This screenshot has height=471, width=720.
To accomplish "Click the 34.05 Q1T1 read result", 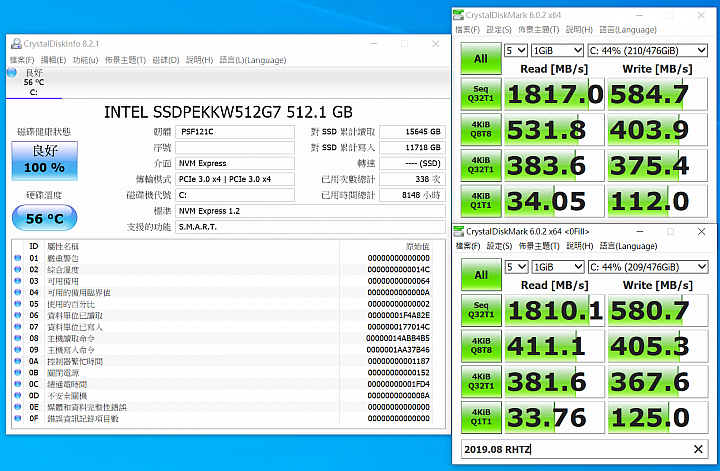I will pos(554,201).
